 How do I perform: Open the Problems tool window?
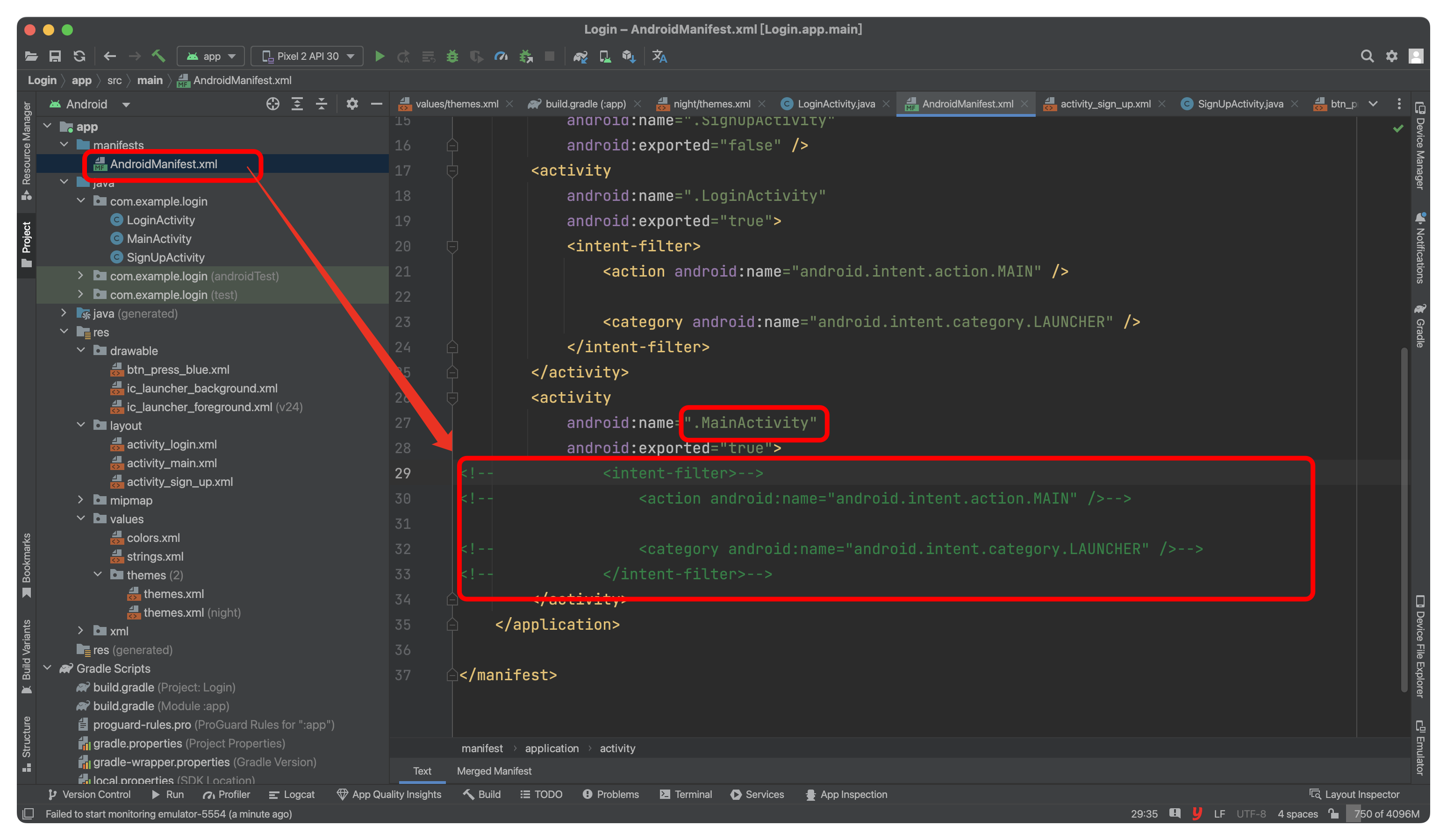(x=610, y=794)
